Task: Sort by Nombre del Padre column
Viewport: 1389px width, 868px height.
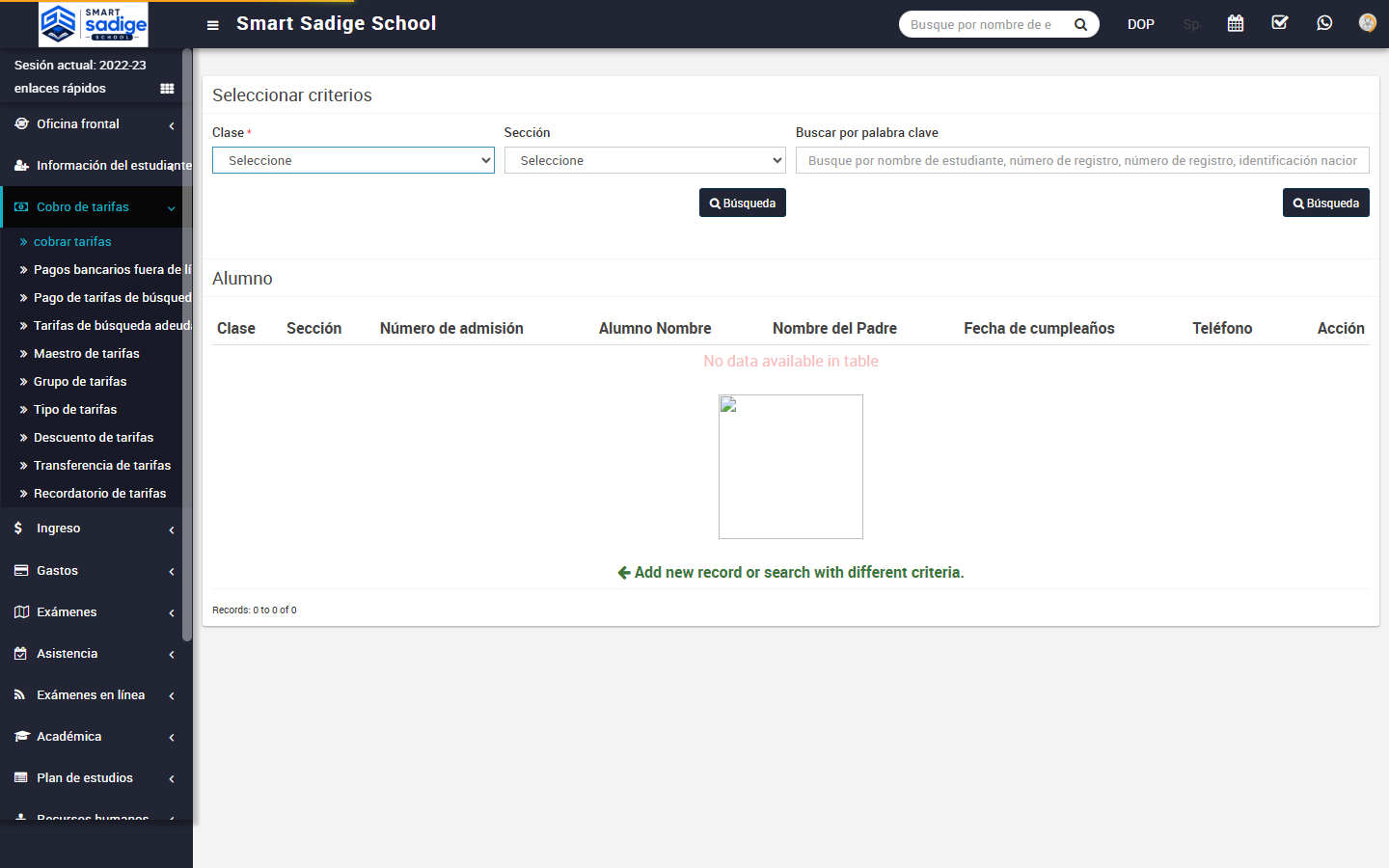Action: tap(834, 328)
